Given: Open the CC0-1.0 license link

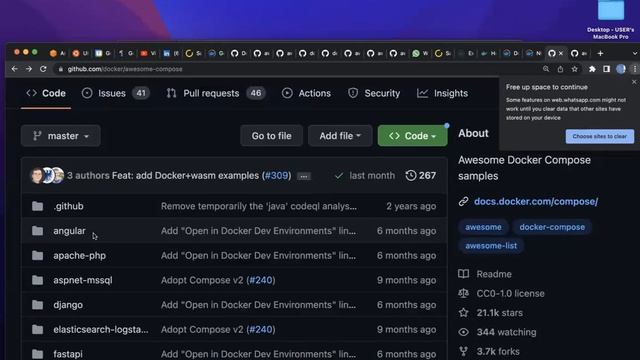Looking at the screenshot, I should pos(510,293).
